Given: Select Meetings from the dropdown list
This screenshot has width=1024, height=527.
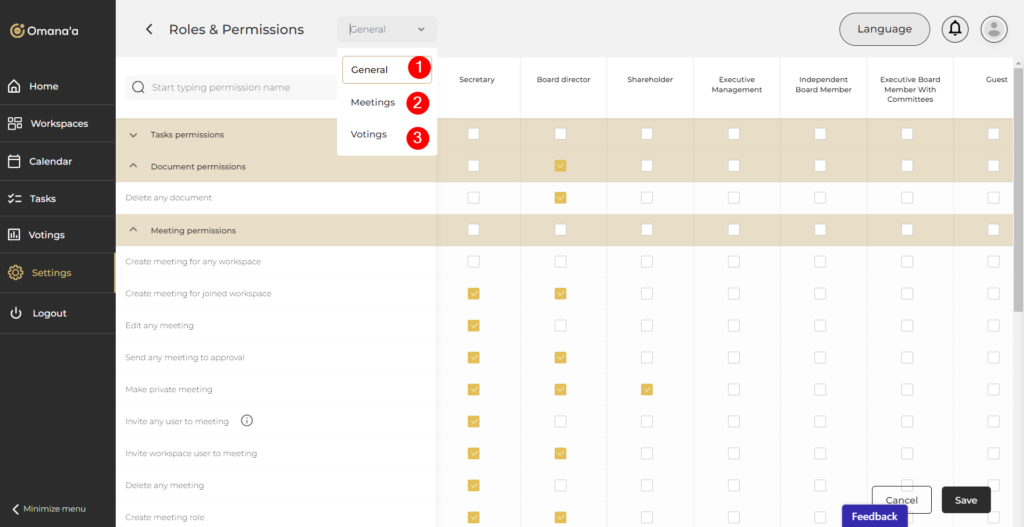Looking at the screenshot, I should pyautogui.click(x=373, y=102).
